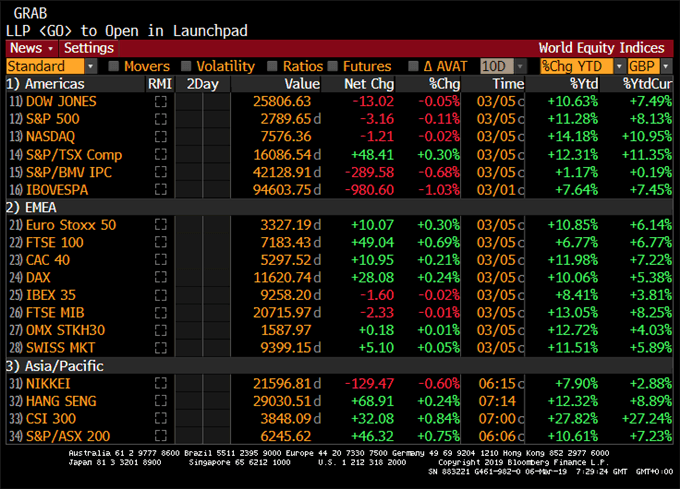The image size is (680, 489).
Task: Select the EMEA section header
Action: [x=31, y=207]
